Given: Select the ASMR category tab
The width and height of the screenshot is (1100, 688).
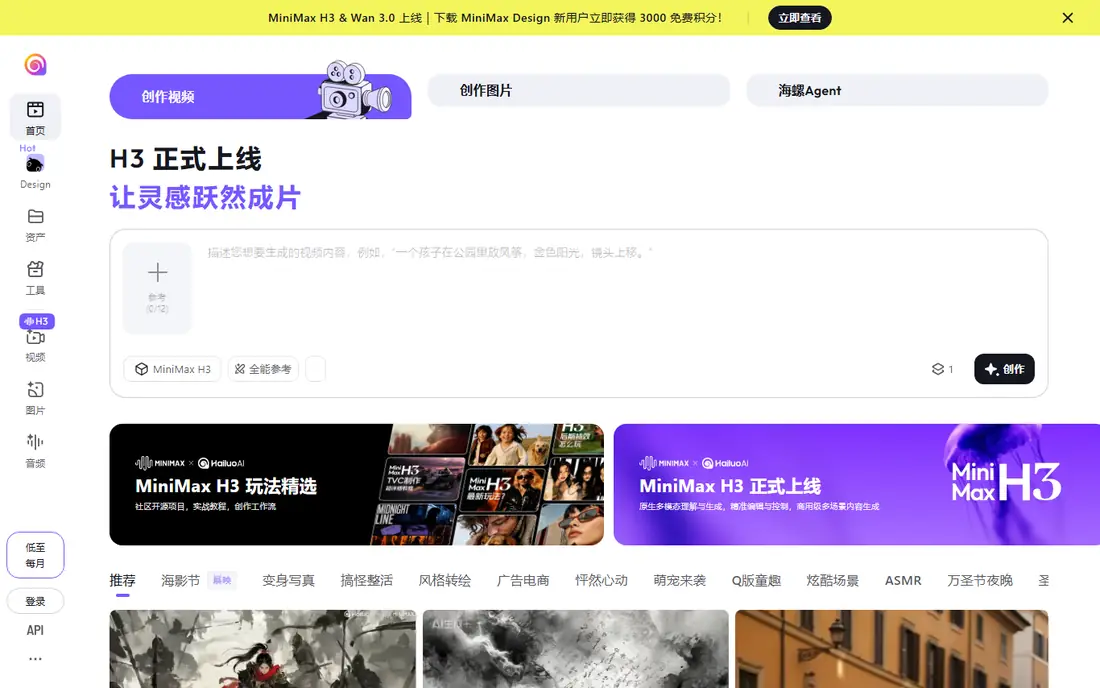Looking at the screenshot, I should [903, 581].
